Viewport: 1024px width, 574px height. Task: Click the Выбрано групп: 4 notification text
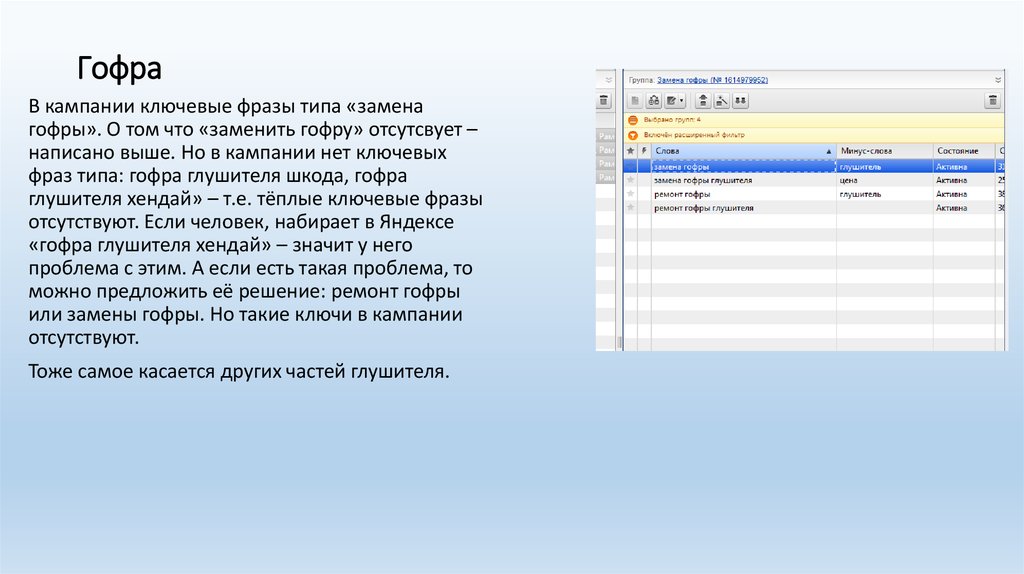tap(672, 120)
